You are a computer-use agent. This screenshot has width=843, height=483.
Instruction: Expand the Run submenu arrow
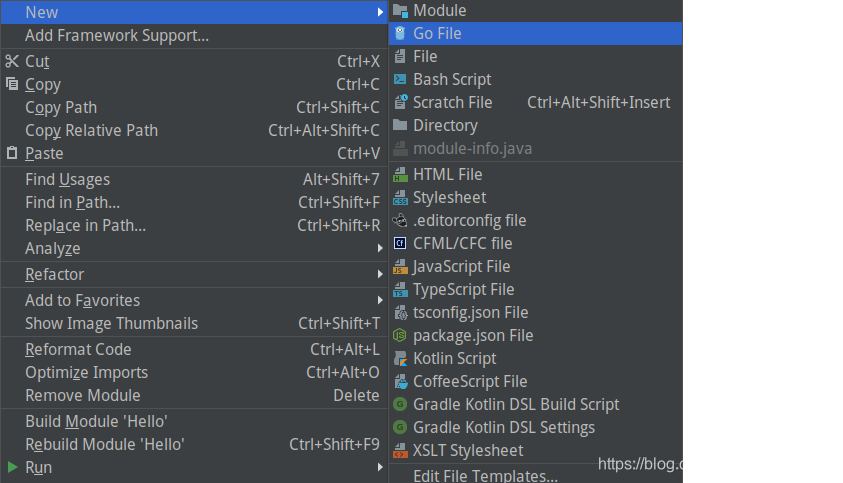coord(380,467)
